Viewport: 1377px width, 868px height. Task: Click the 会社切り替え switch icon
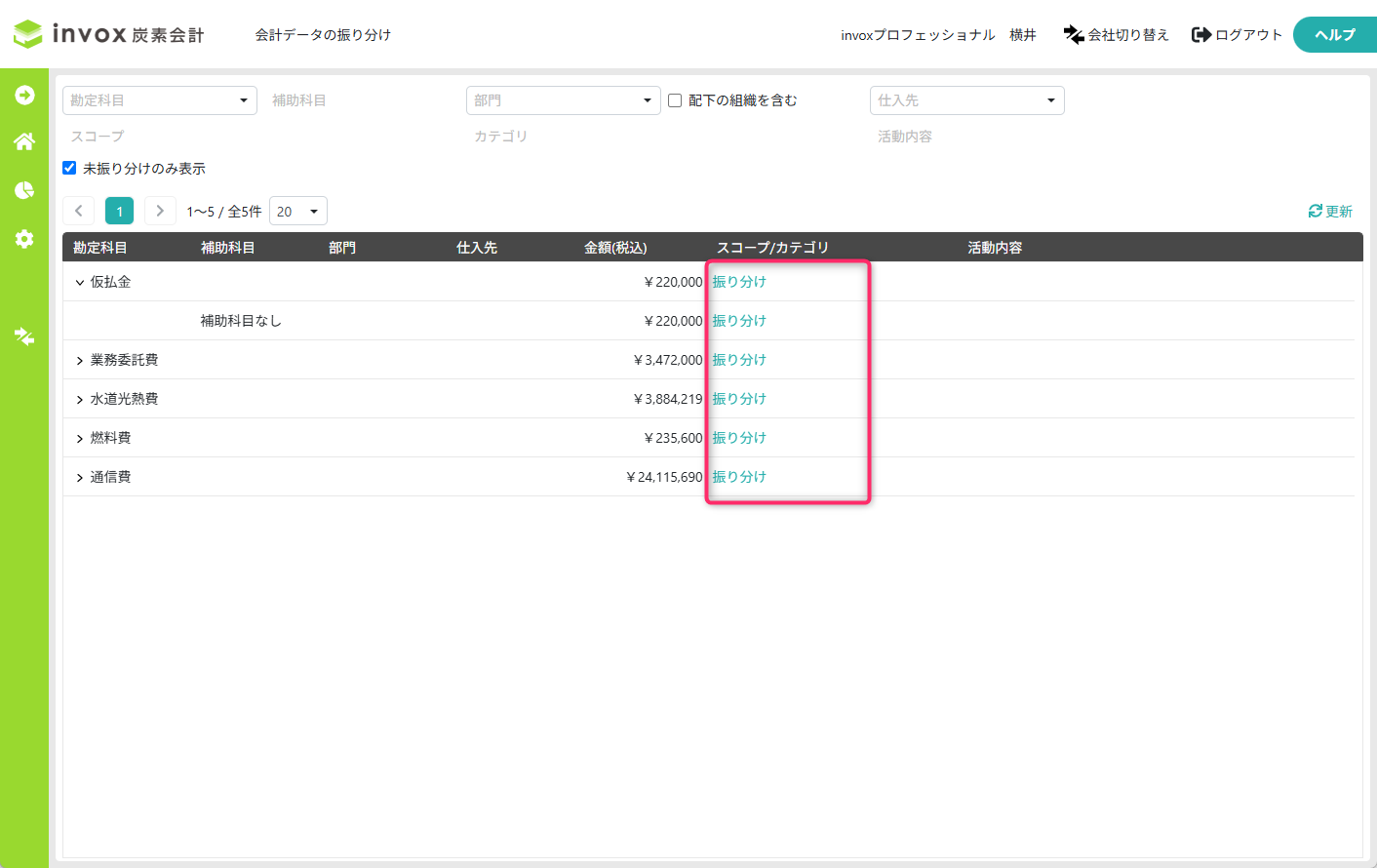tap(1074, 35)
